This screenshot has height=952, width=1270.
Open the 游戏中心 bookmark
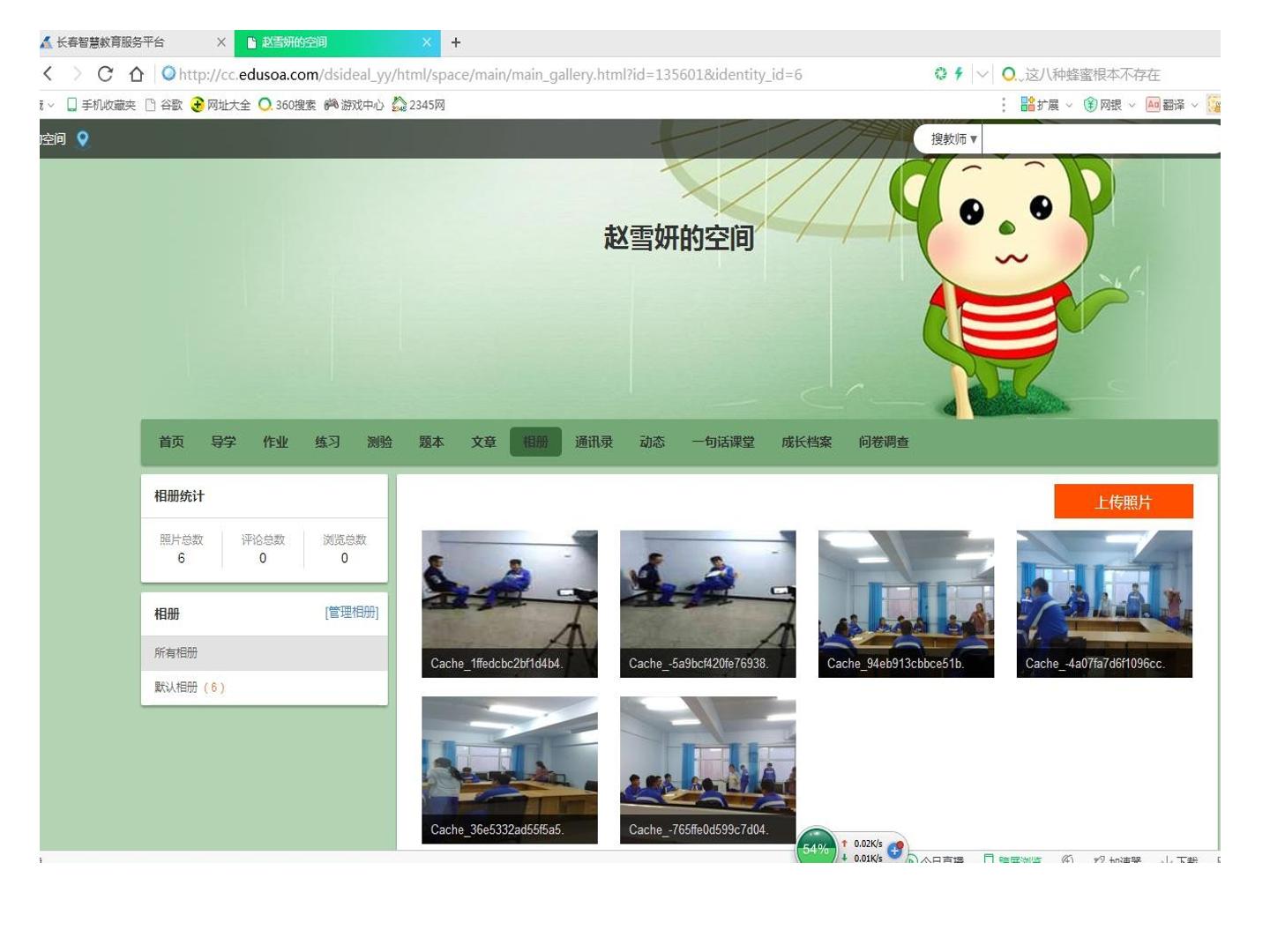354,105
